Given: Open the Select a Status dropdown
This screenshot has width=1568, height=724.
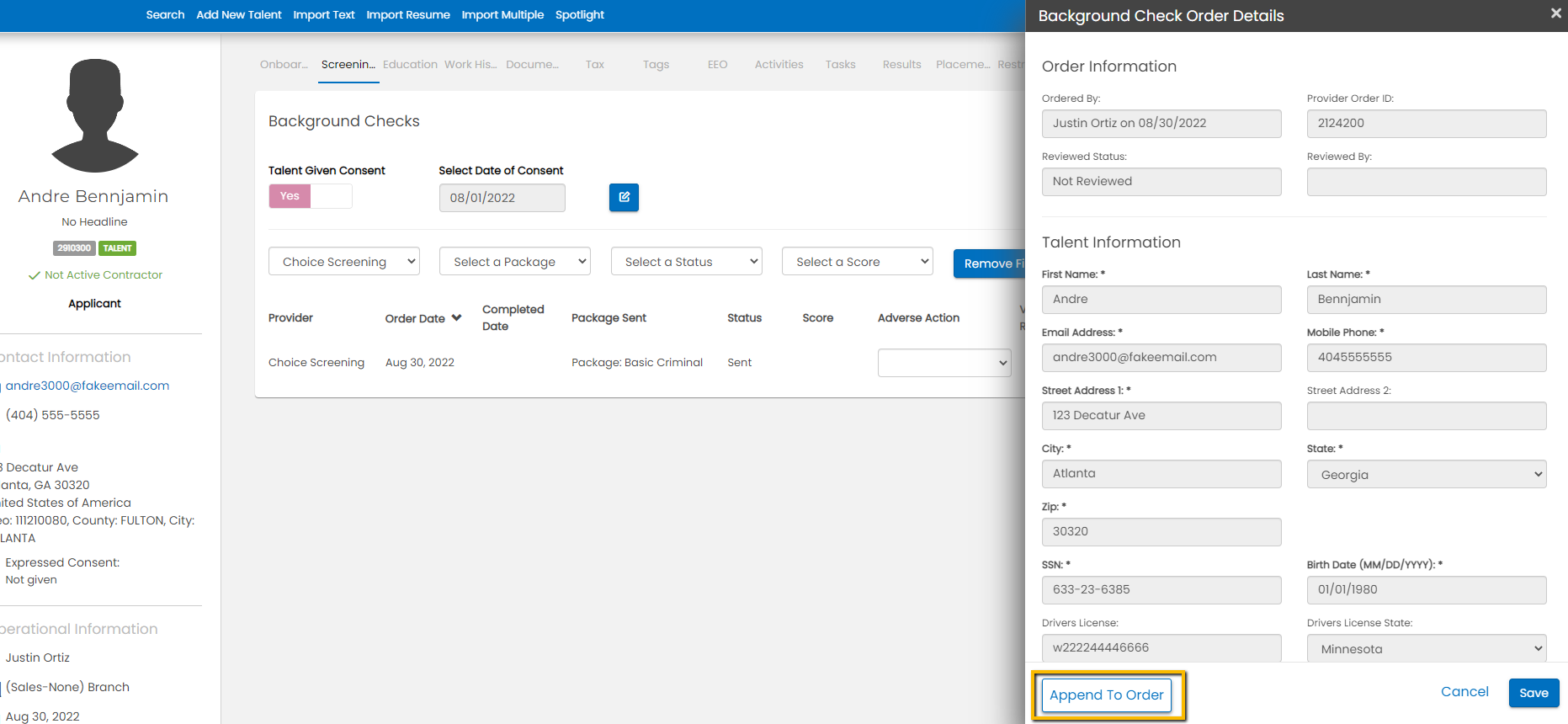Looking at the screenshot, I should 687,262.
